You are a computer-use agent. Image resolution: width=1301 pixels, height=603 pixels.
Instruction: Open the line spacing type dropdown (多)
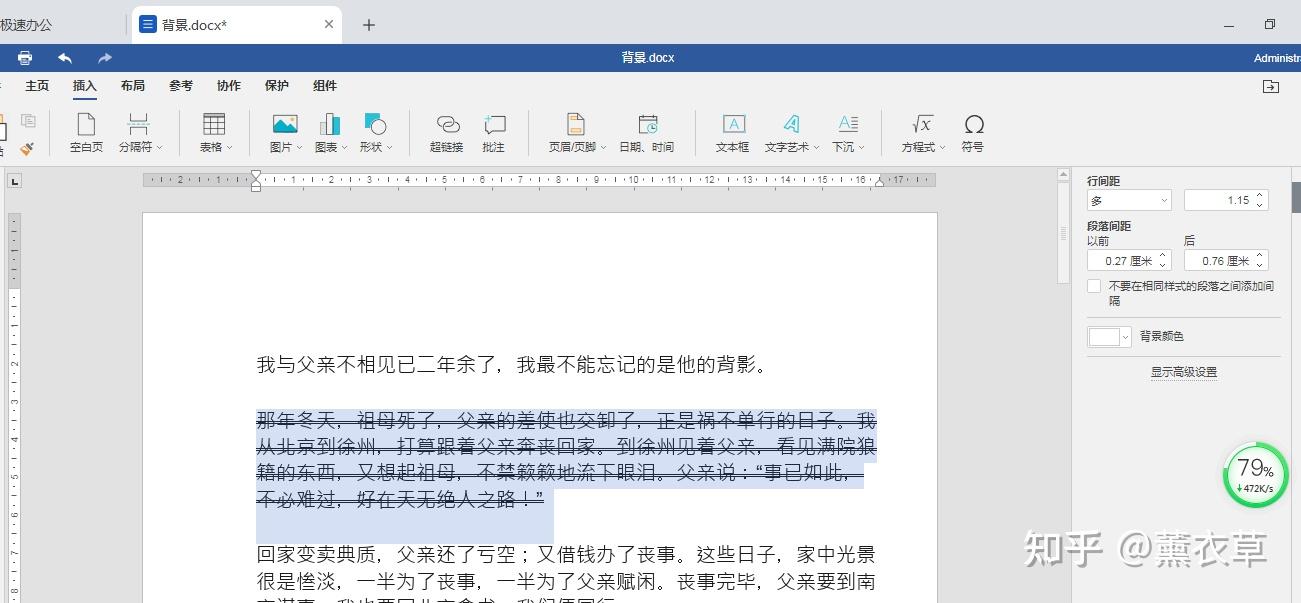(x=1129, y=201)
